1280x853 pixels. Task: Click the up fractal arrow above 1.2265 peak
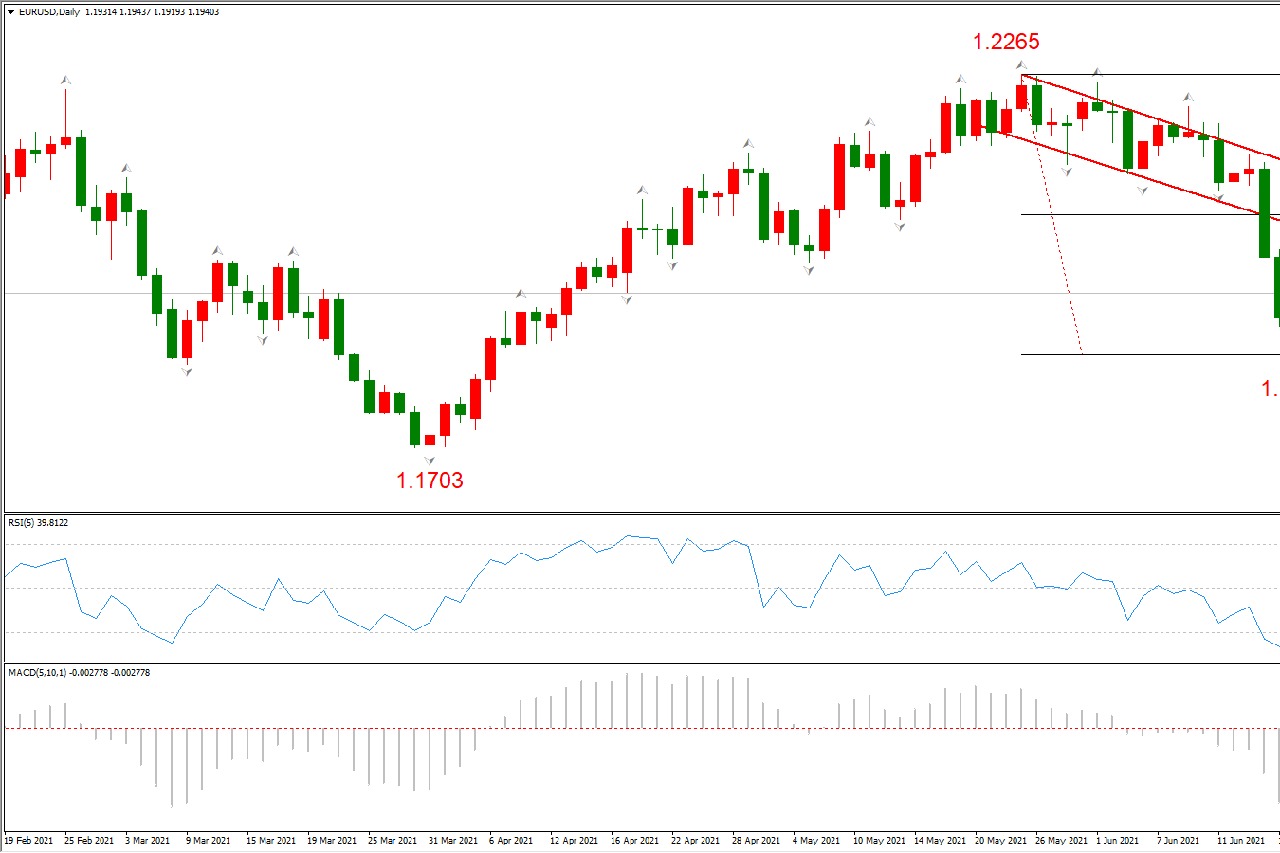1021,67
